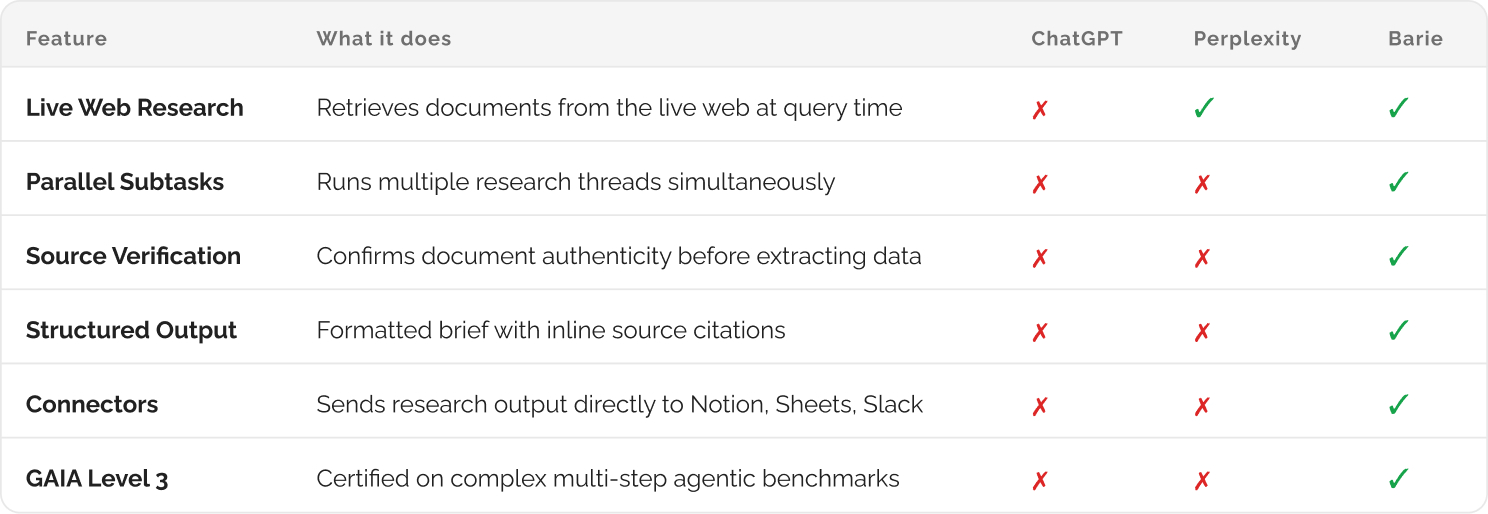Click the Barie column header

point(1415,39)
